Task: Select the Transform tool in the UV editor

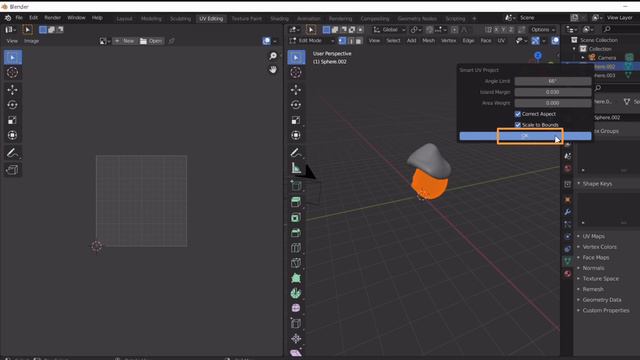Action: coord(13,135)
